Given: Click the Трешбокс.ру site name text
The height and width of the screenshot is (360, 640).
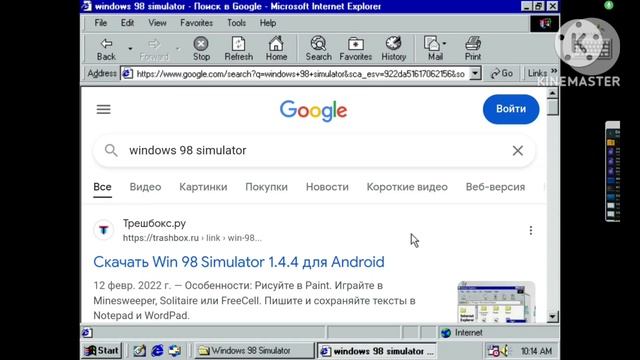Looking at the screenshot, I should pyautogui.click(x=154, y=223).
